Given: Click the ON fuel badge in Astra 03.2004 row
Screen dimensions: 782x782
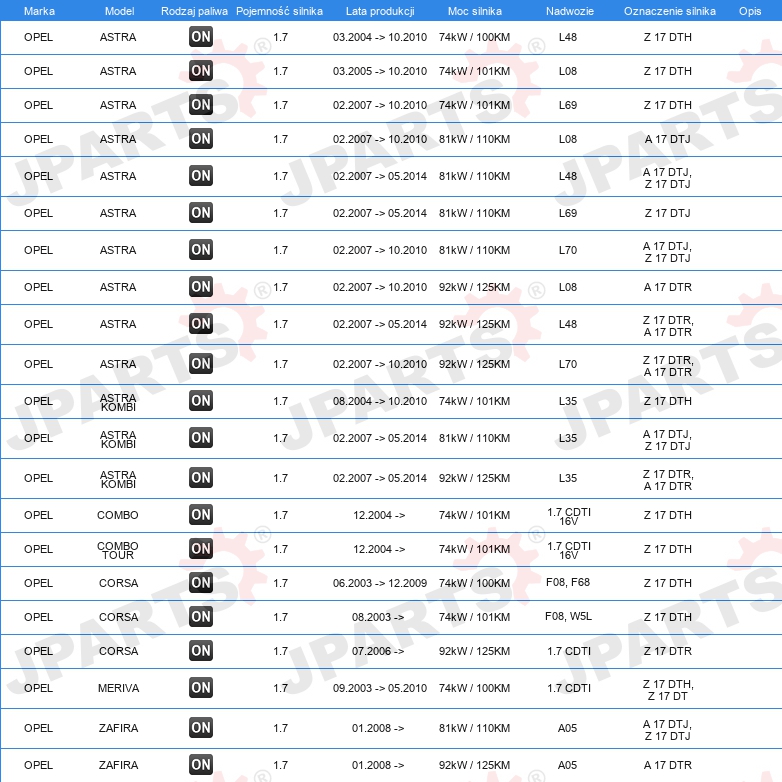Looking at the screenshot, I should tap(201, 36).
